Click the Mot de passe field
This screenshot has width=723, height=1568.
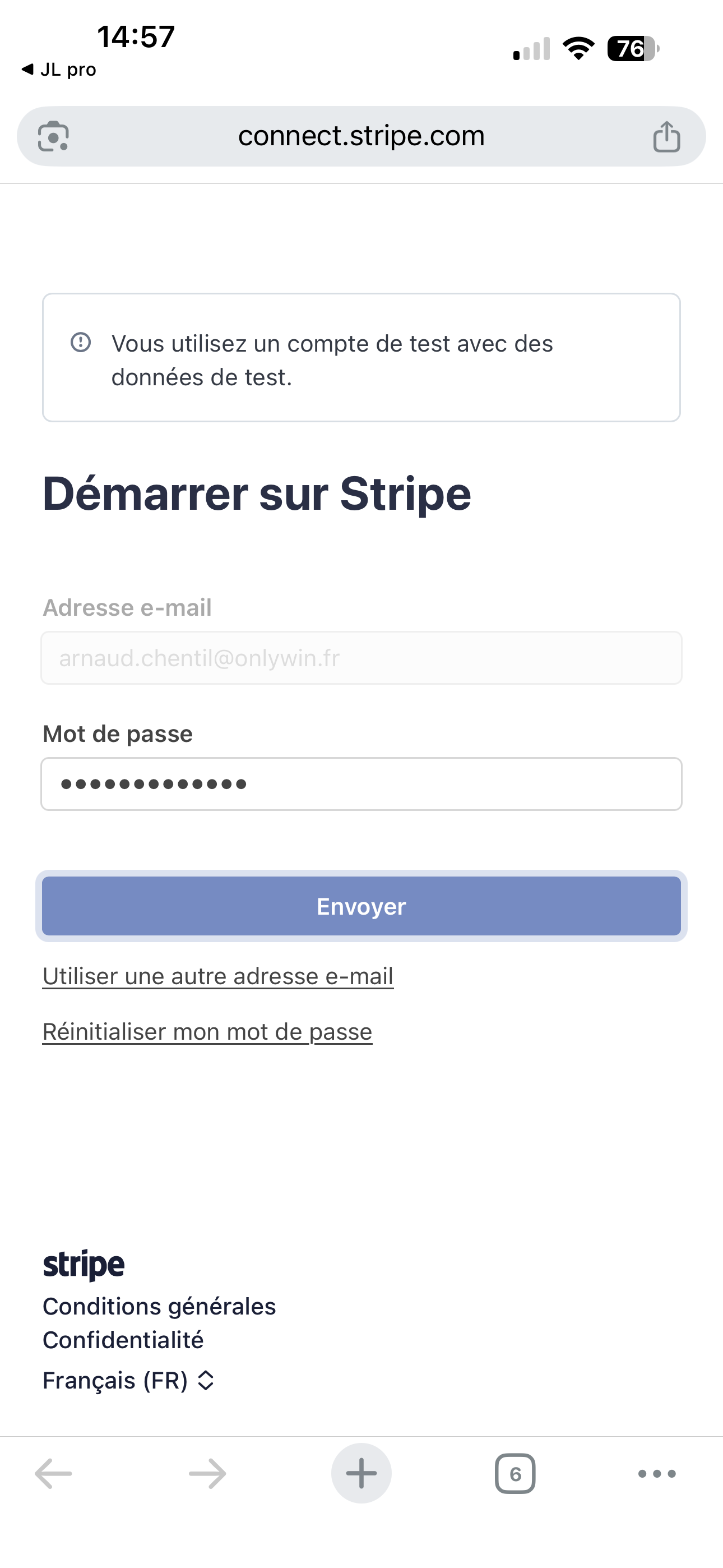point(361,784)
